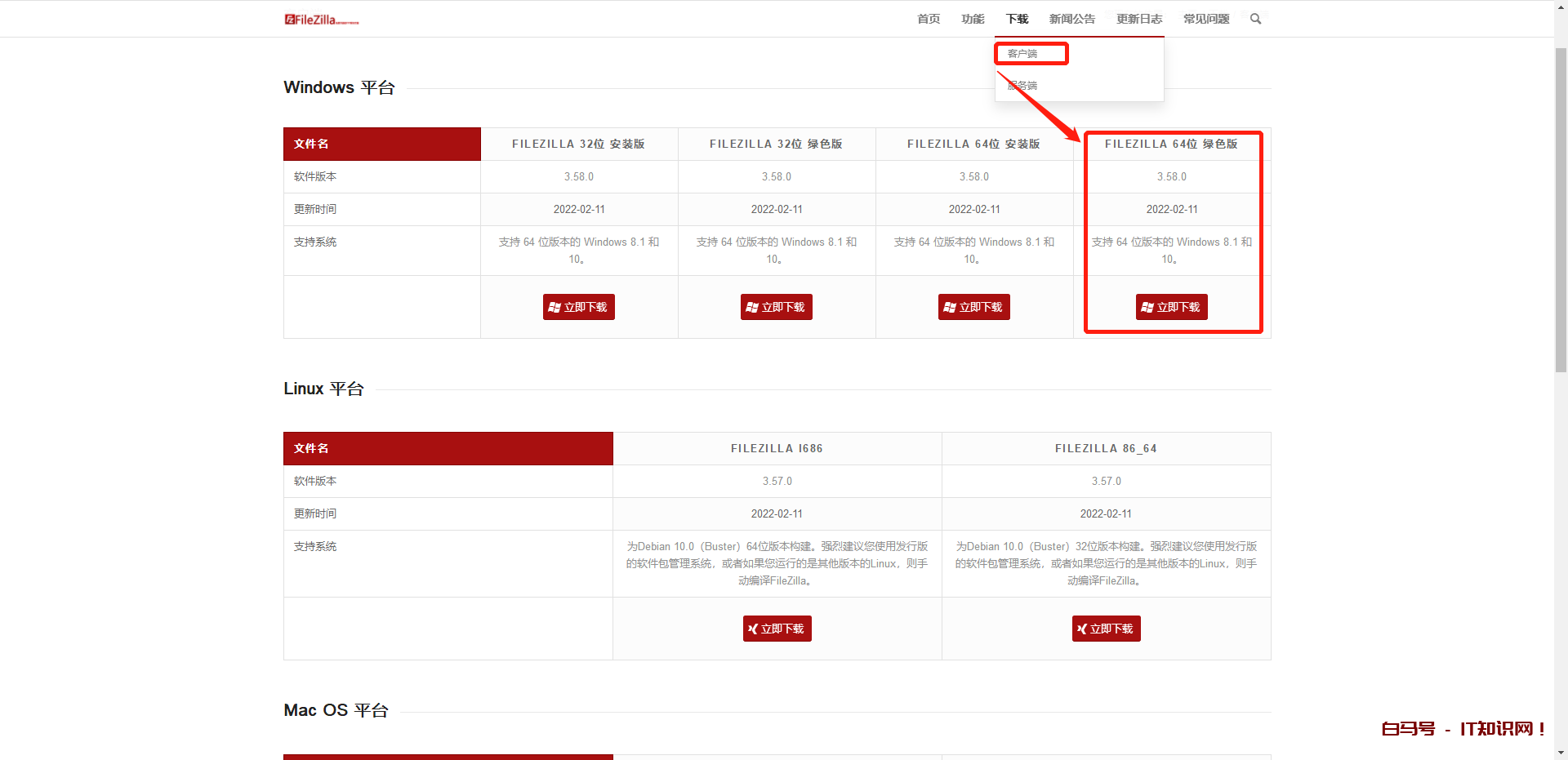Go to 首页 in navigation
Image resolution: width=1568 pixels, height=760 pixels.
coord(929,19)
